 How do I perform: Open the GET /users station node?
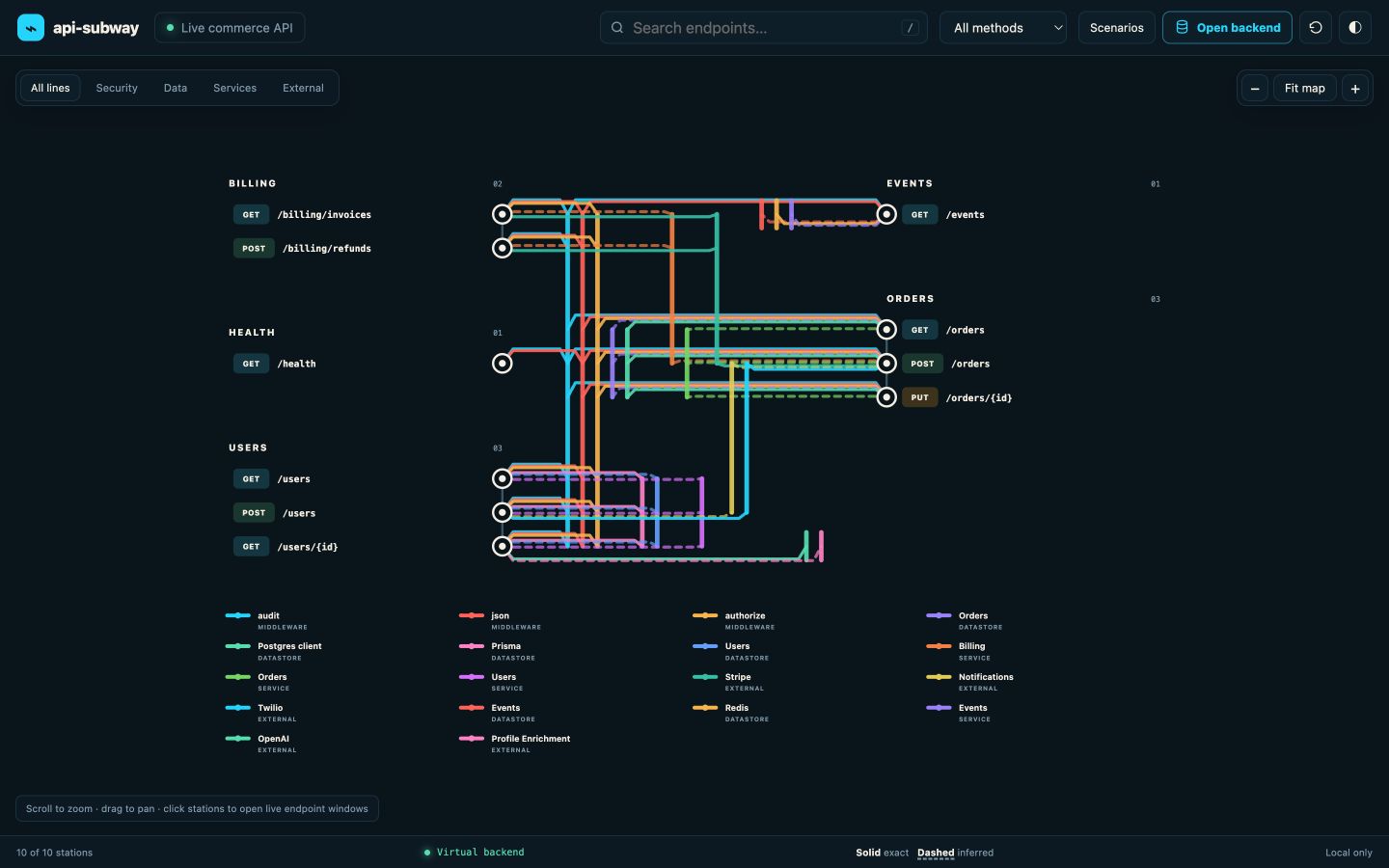pyautogui.click(x=502, y=478)
